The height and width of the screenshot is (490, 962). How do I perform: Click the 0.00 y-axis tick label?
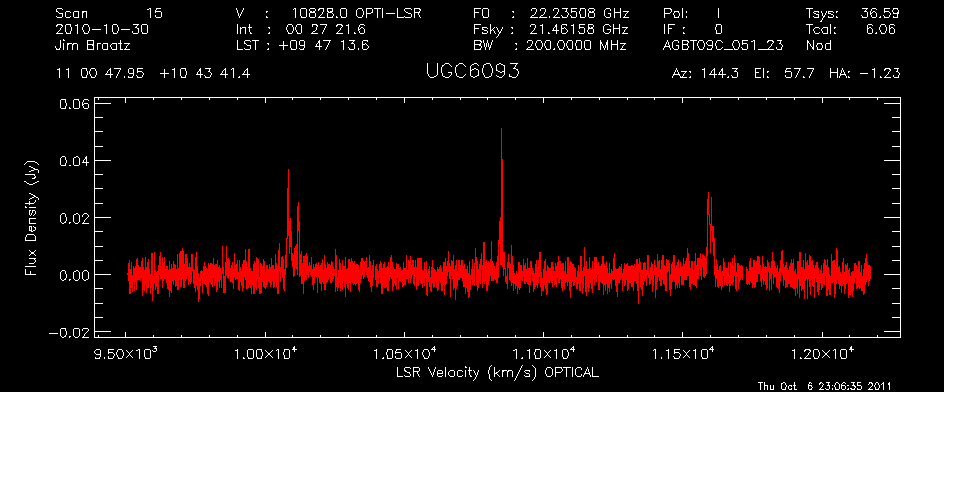74,275
